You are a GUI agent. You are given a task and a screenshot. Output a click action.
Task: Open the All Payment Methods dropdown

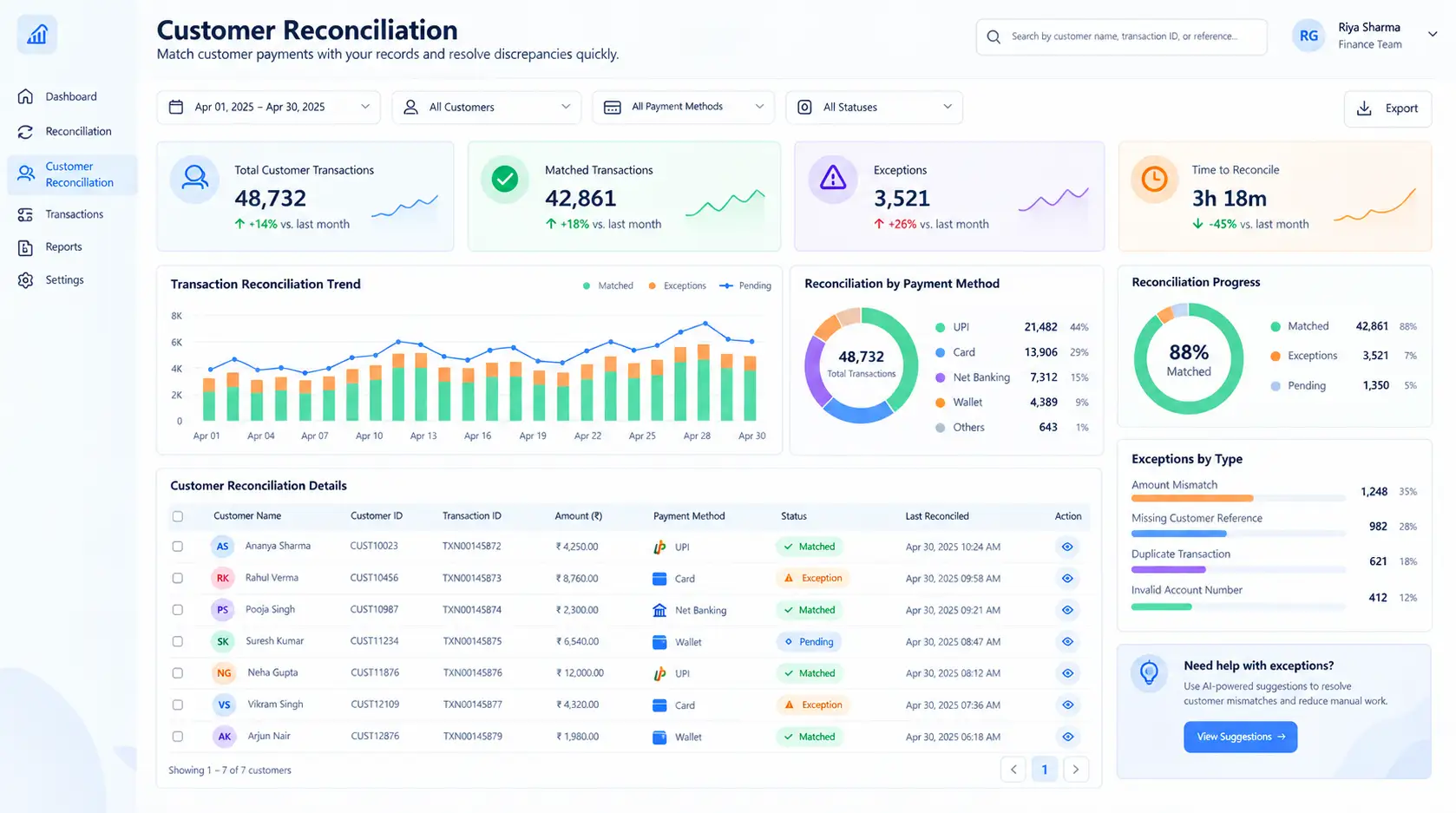[x=684, y=108]
